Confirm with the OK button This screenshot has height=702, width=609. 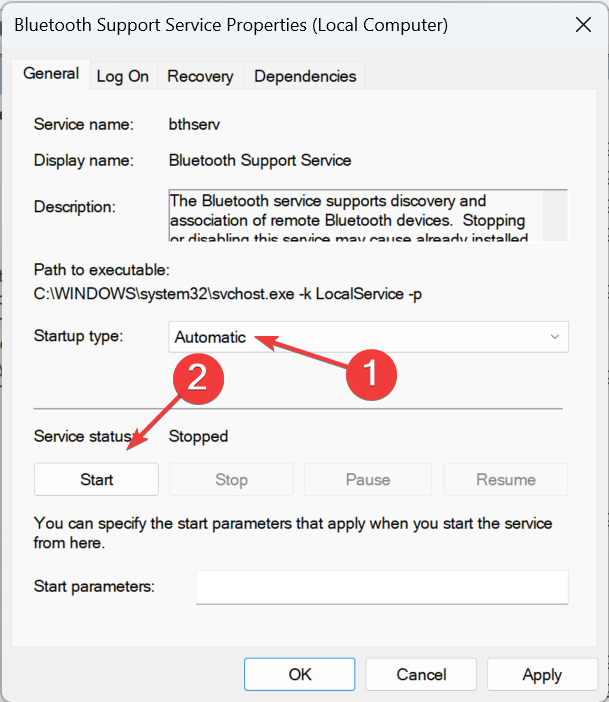300,674
